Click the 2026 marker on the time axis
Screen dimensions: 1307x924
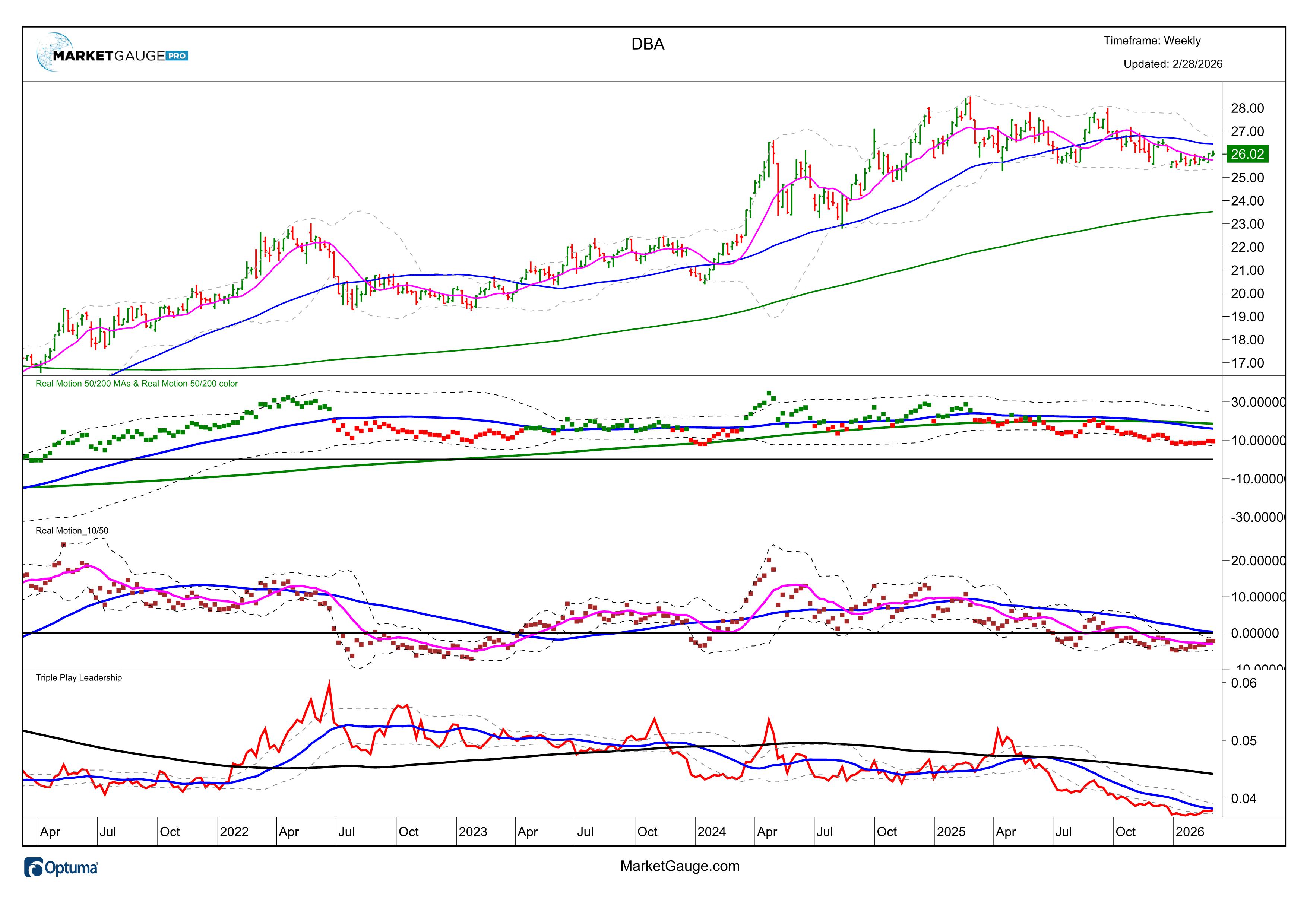coord(1190,832)
